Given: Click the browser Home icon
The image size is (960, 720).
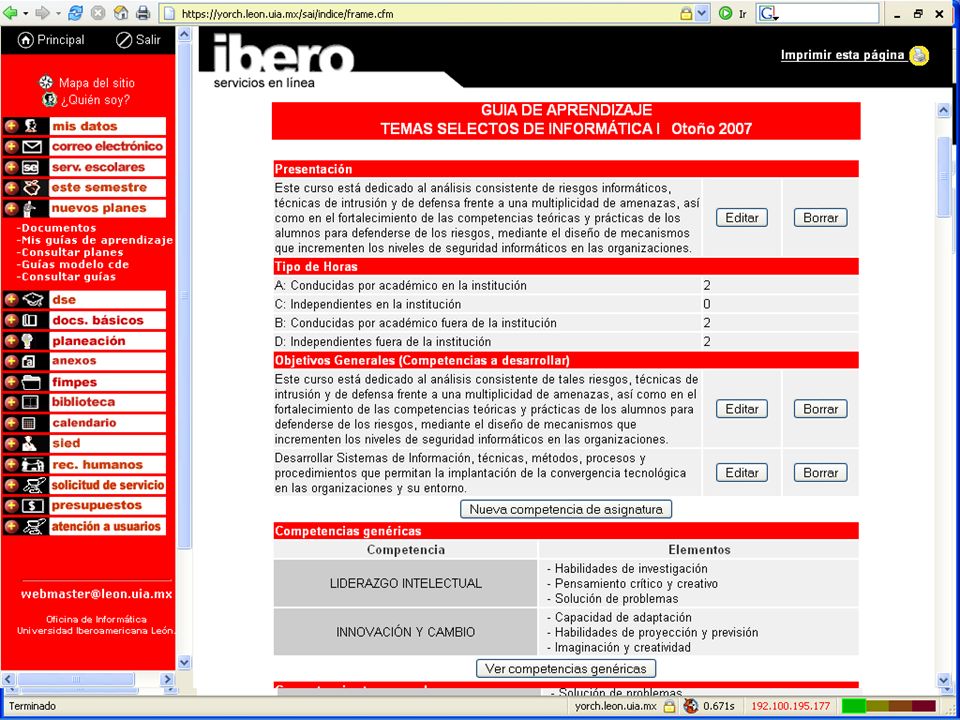Looking at the screenshot, I should pos(121,13).
